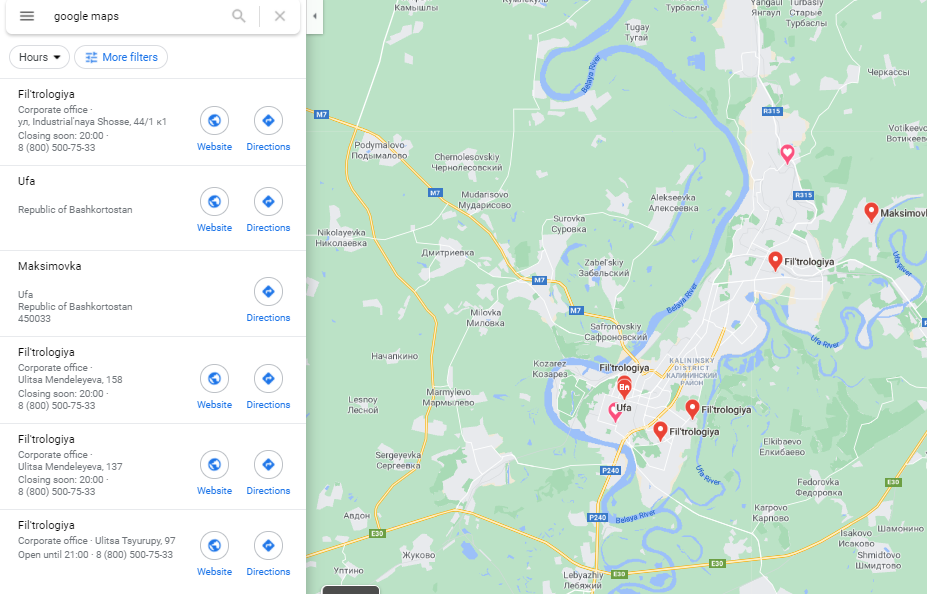This screenshot has width=927, height=594.
Task: Click the Ufa heart pin on map
Action: (615, 412)
